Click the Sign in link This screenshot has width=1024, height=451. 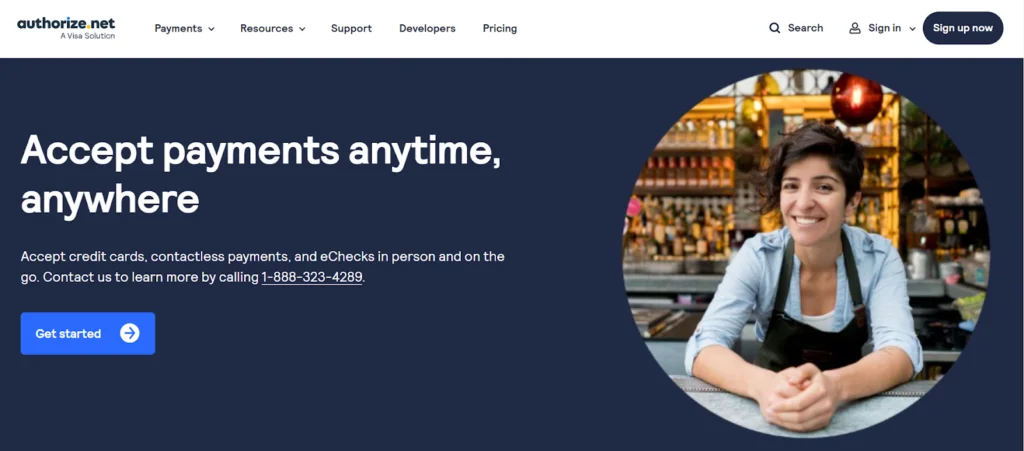(884, 28)
